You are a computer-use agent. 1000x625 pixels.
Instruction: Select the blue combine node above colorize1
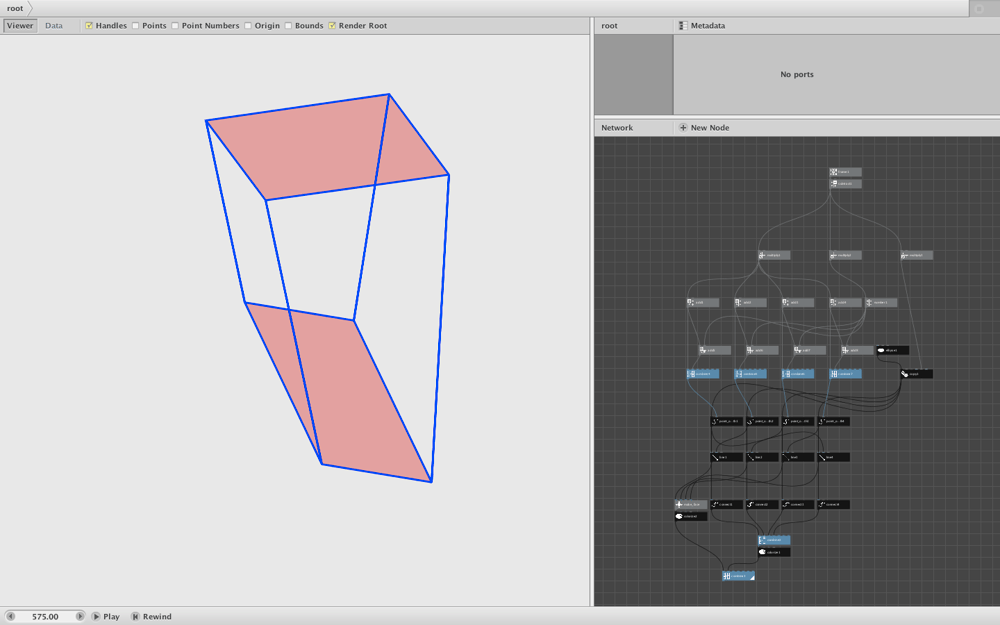tap(774, 540)
